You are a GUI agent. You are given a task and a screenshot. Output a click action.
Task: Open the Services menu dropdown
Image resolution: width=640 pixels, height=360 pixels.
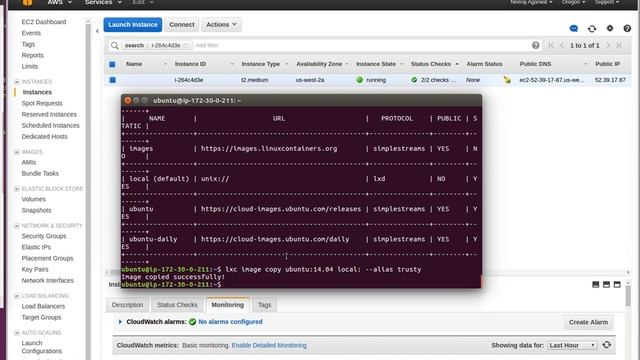[x=103, y=2]
